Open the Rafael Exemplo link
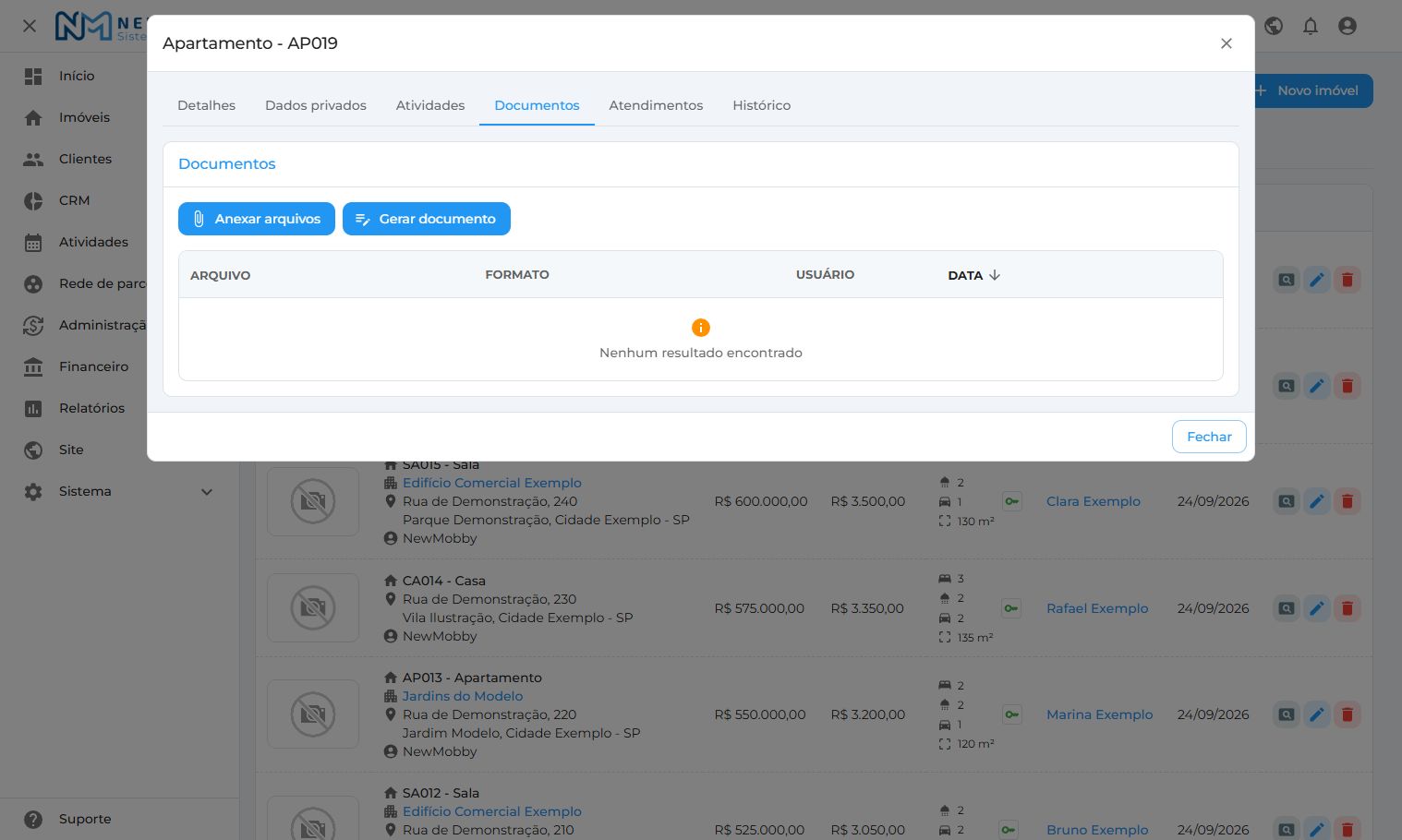This screenshot has height=840, width=1402. (1097, 608)
